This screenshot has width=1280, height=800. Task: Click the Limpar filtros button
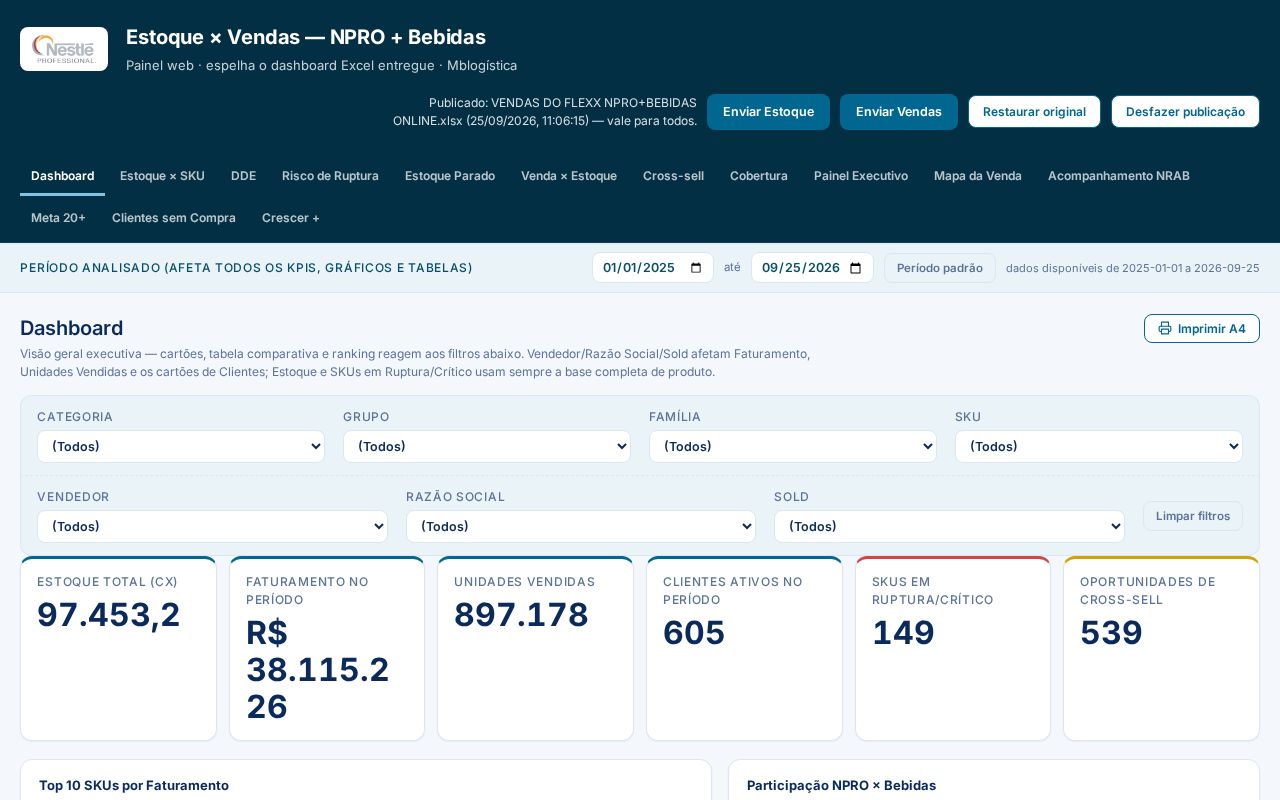[x=1193, y=516]
